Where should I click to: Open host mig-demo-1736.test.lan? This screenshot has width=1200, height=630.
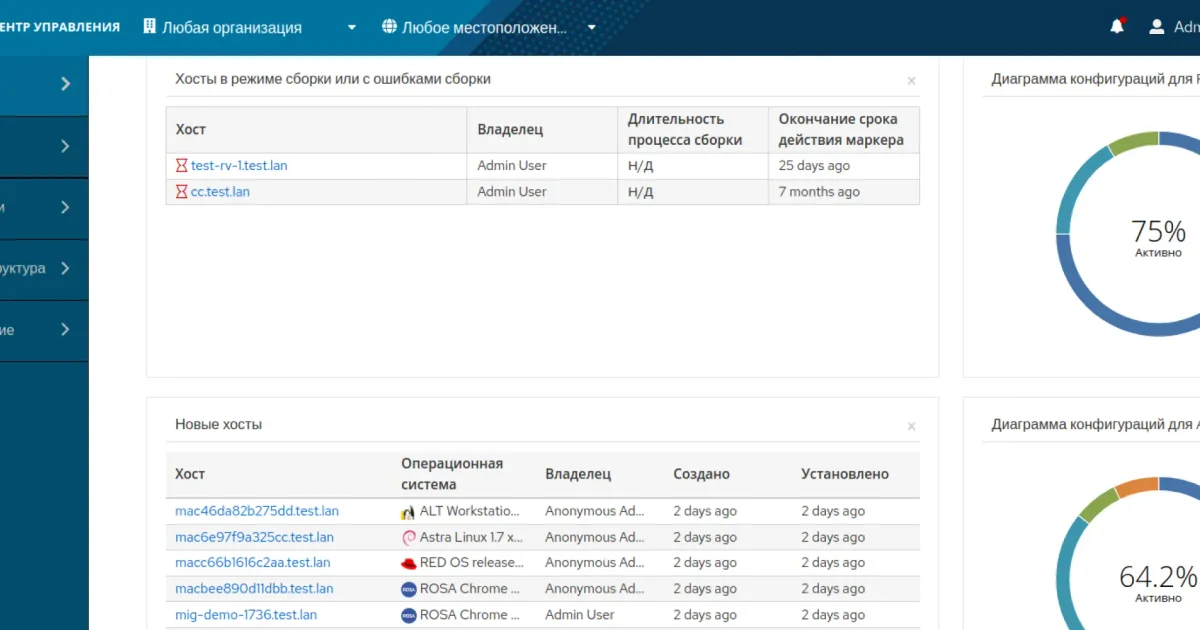coord(246,615)
